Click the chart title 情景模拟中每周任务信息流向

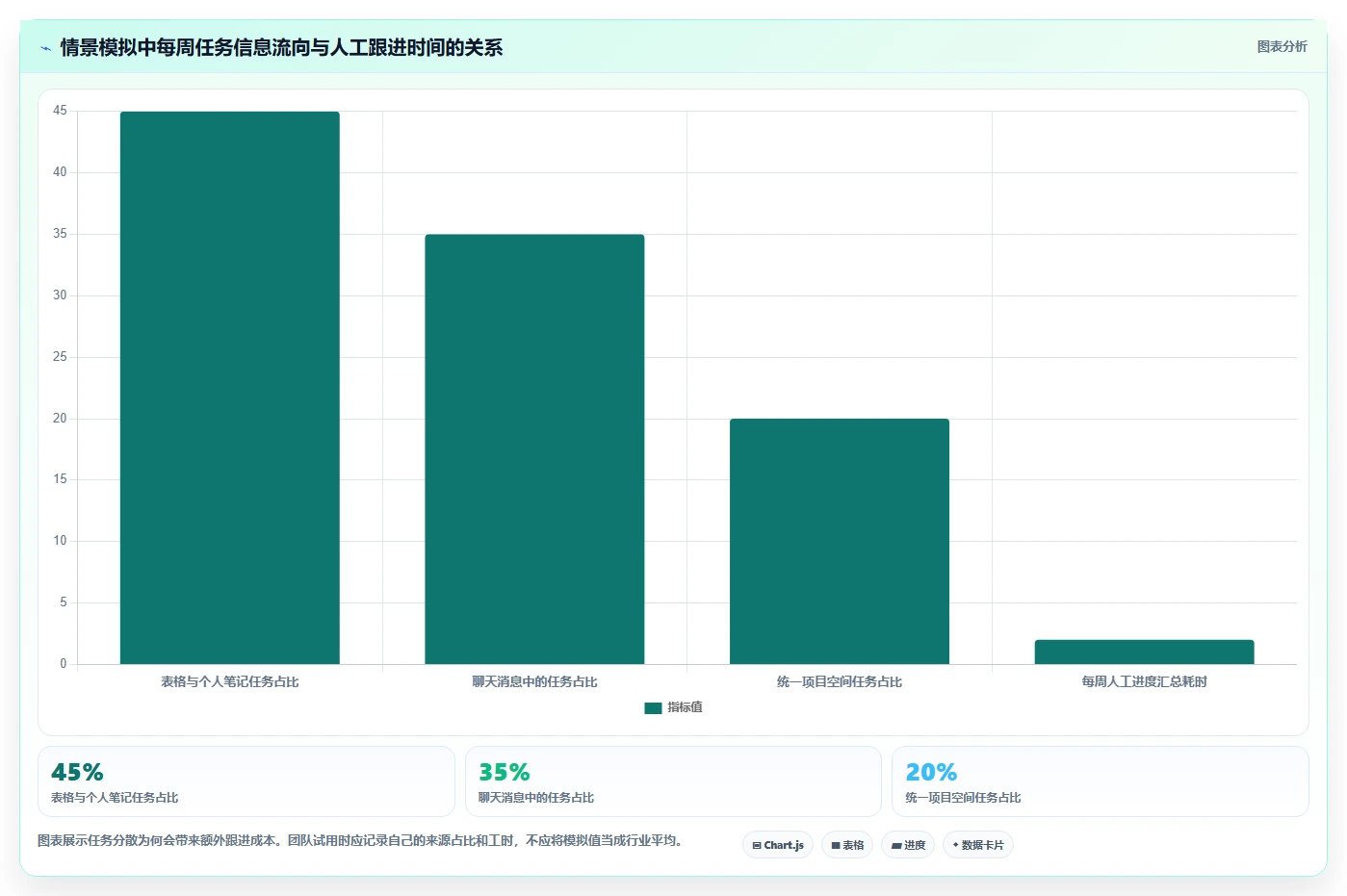coord(281,47)
